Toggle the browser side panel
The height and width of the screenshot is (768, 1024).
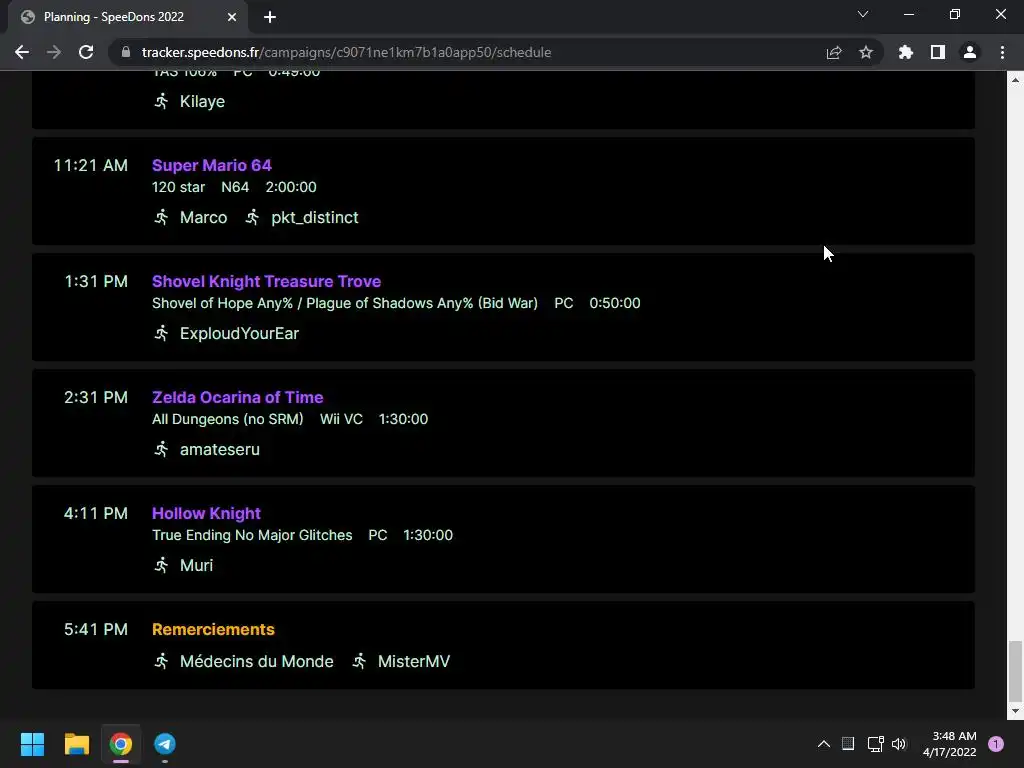[938, 52]
